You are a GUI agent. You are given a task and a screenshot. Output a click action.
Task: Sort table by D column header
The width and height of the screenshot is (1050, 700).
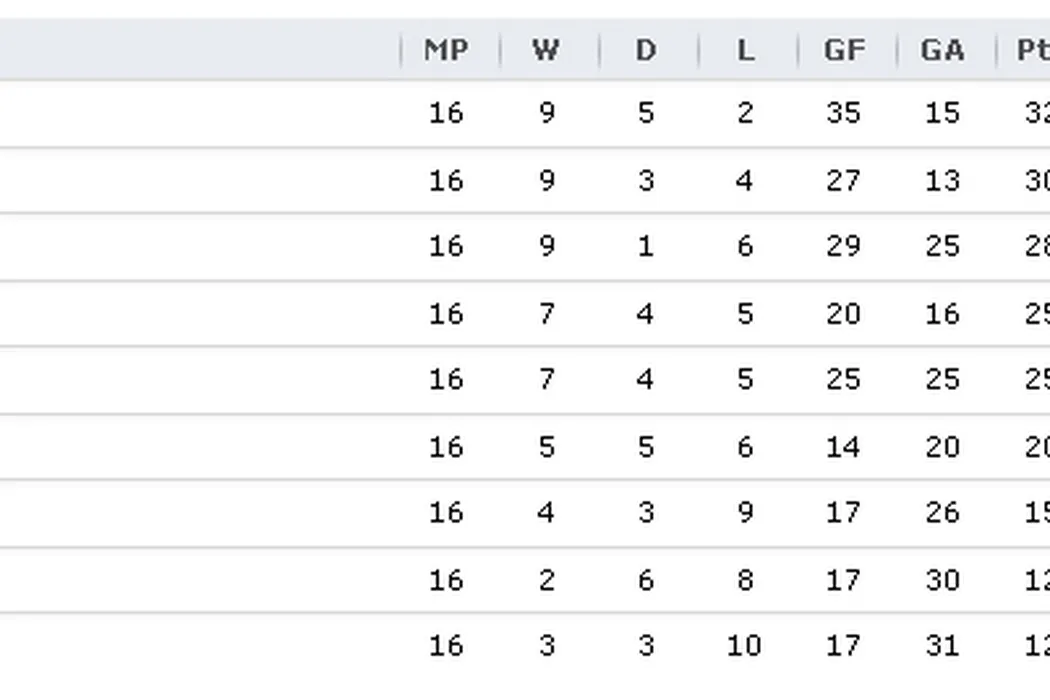pyautogui.click(x=646, y=50)
